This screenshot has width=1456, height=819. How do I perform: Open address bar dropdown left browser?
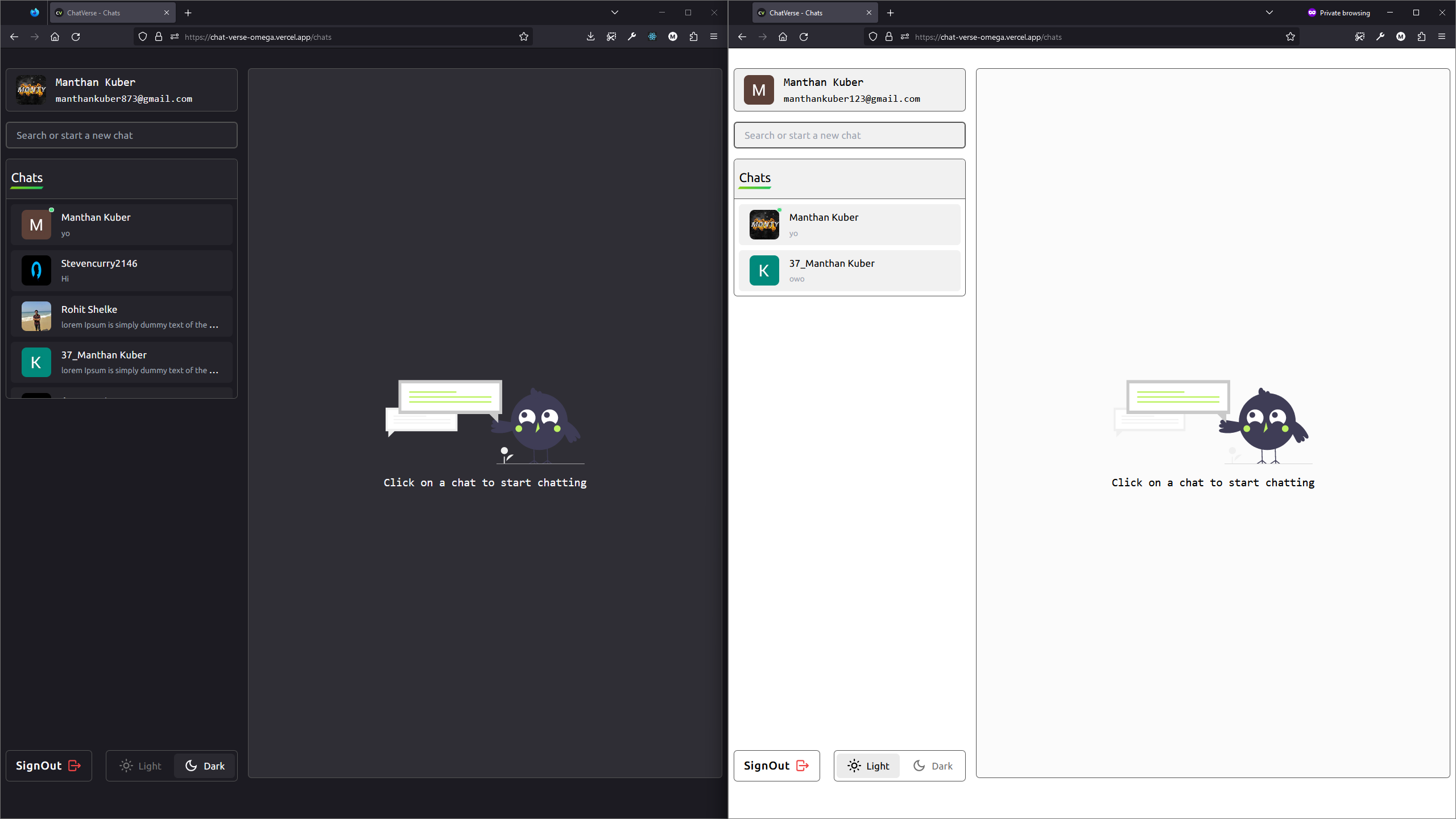(614, 12)
